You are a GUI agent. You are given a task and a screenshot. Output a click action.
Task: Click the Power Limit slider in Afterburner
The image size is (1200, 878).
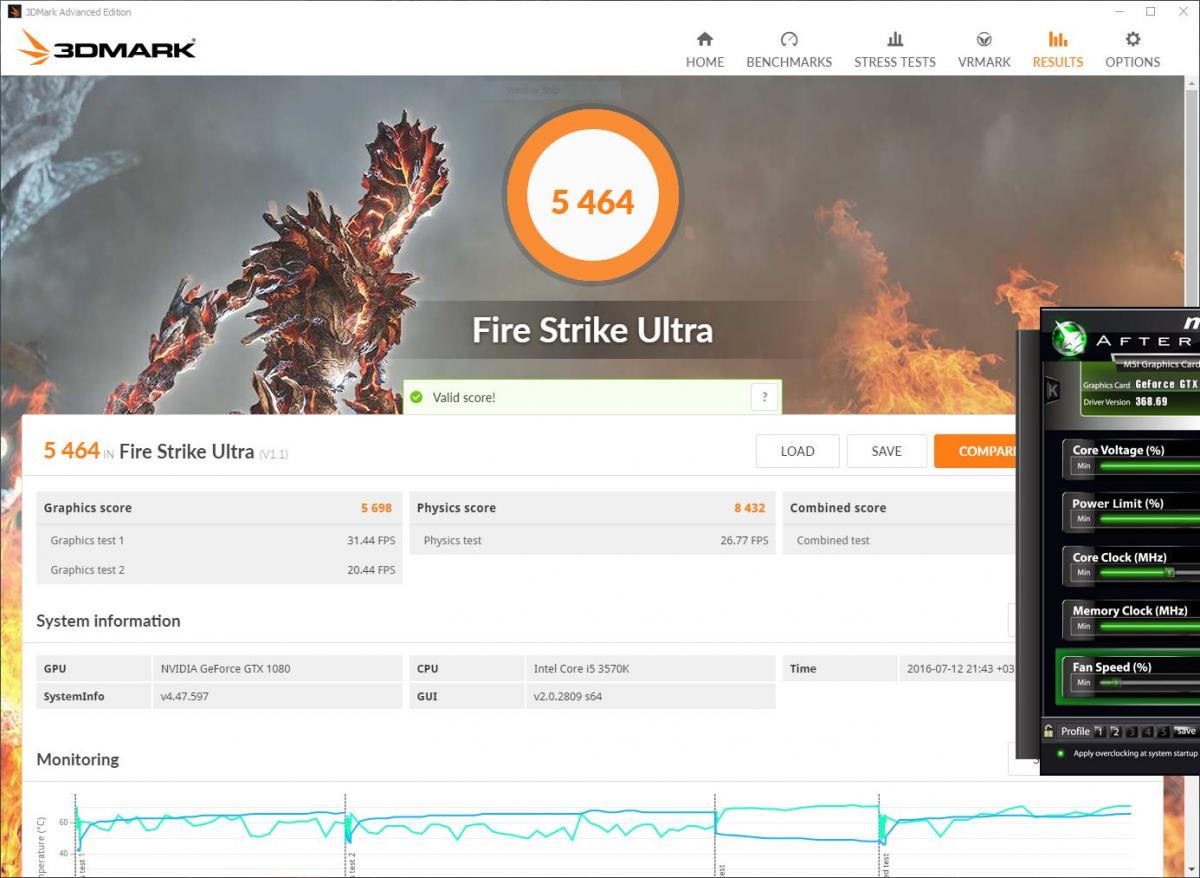click(x=1149, y=519)
